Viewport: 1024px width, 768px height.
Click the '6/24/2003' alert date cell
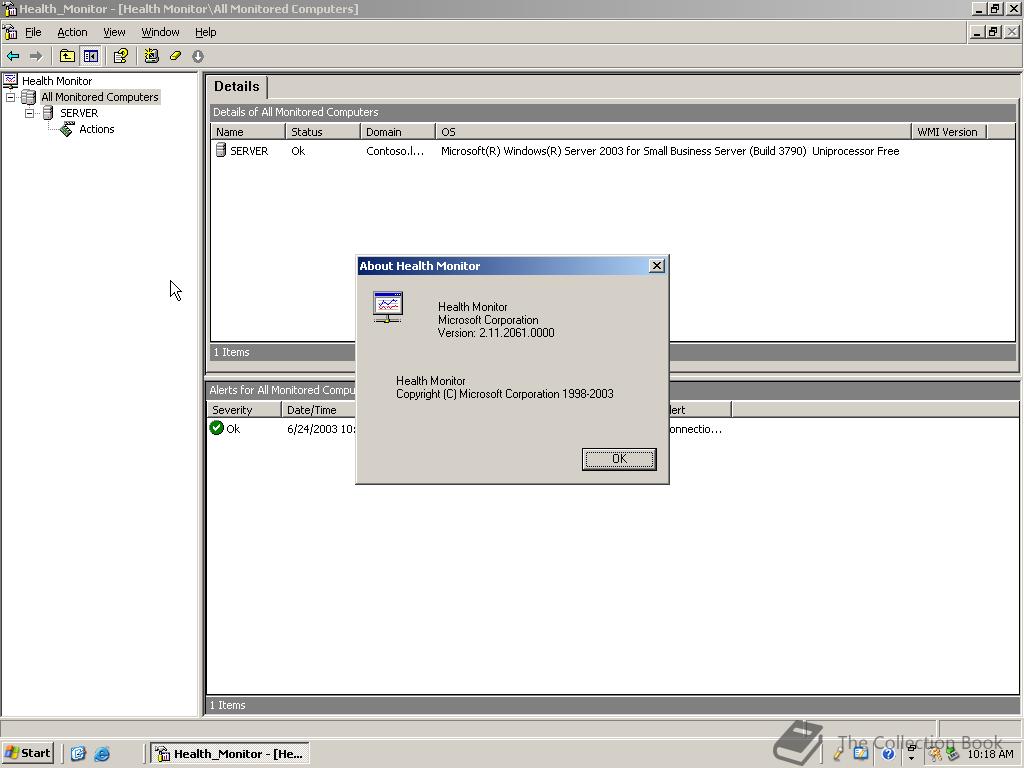pyautogui.click(x=321, y=429)
